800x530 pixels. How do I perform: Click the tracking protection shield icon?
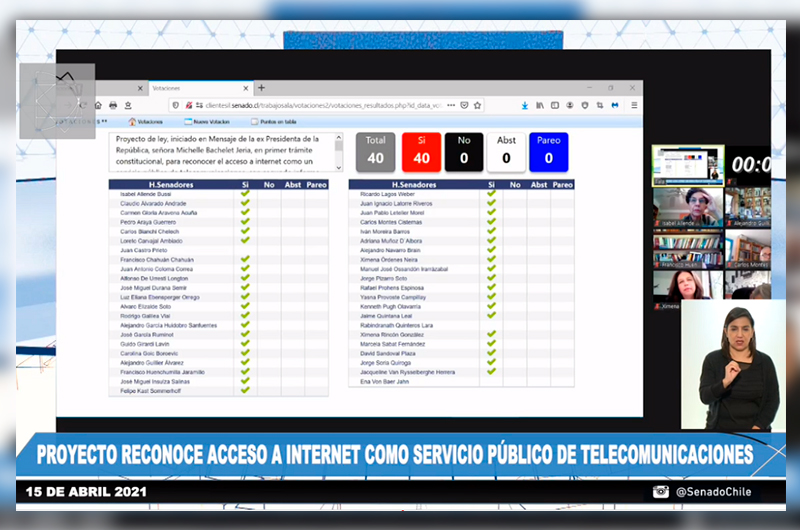pos(176,105)
